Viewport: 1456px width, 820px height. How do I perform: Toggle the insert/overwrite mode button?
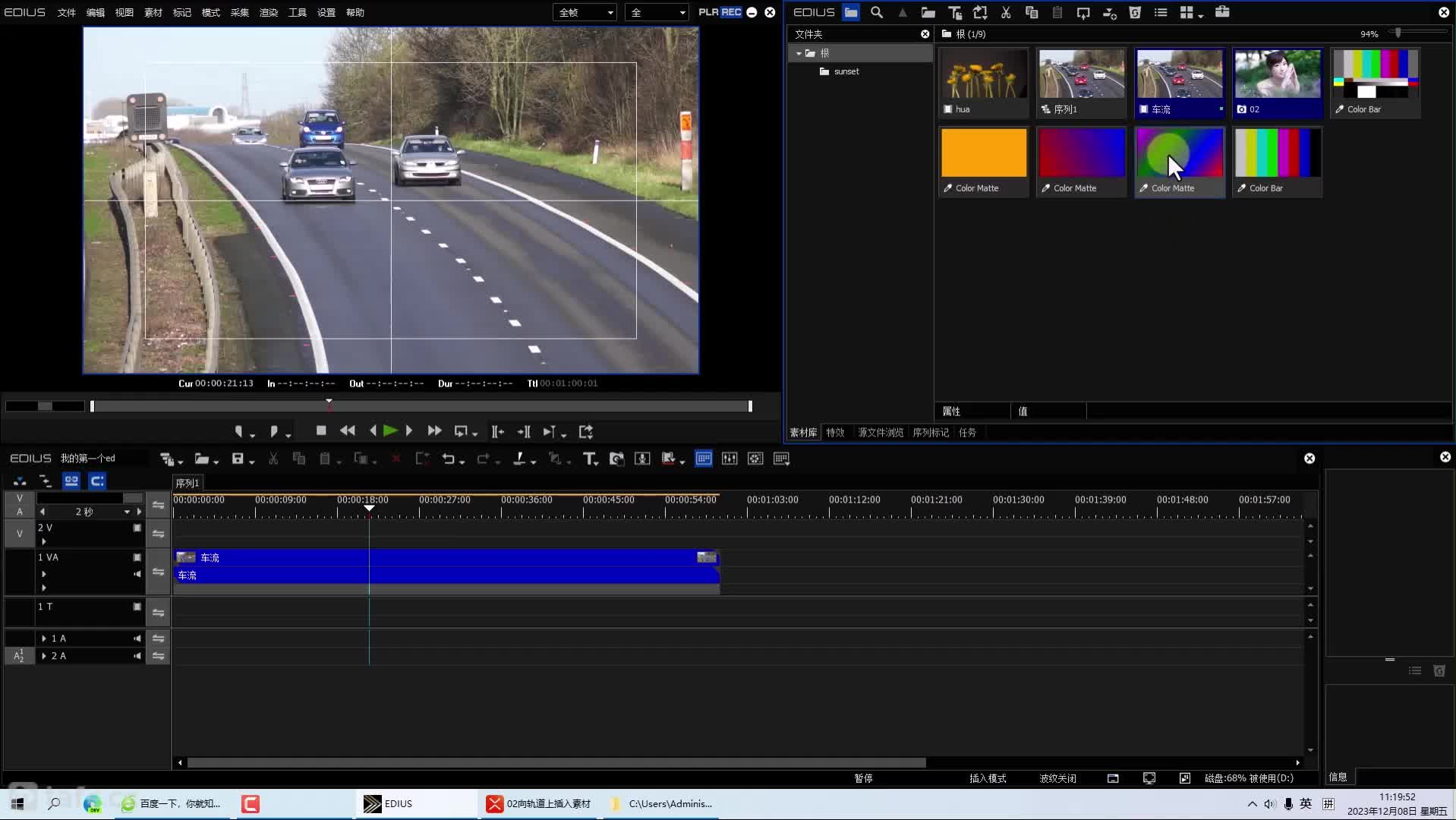pyautogui.click(x=20, y=481)
